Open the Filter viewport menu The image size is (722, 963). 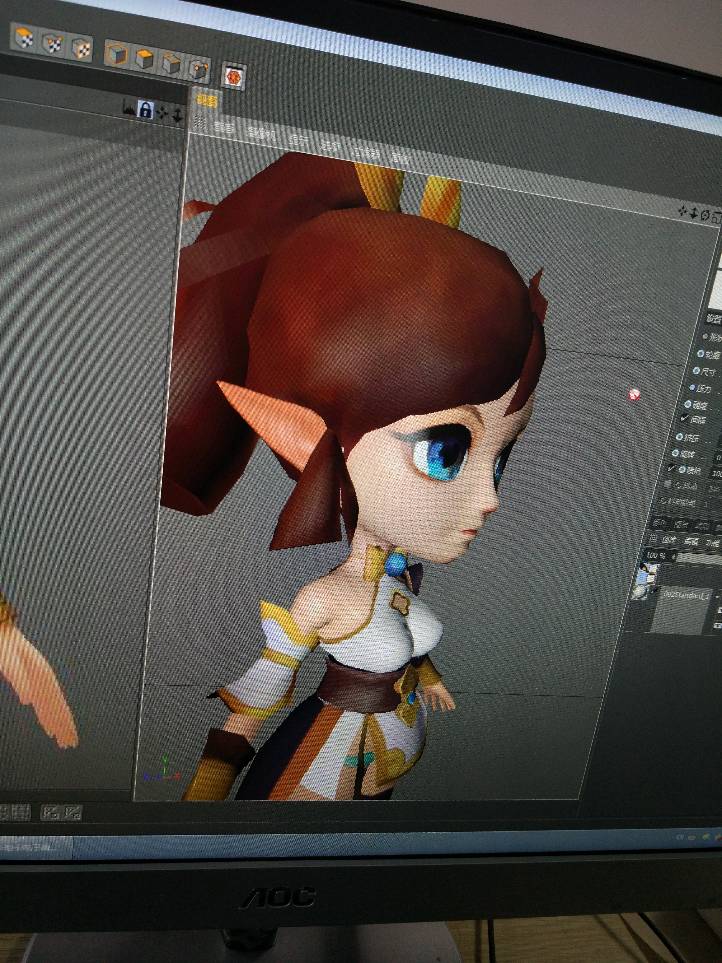pos(367,152)
